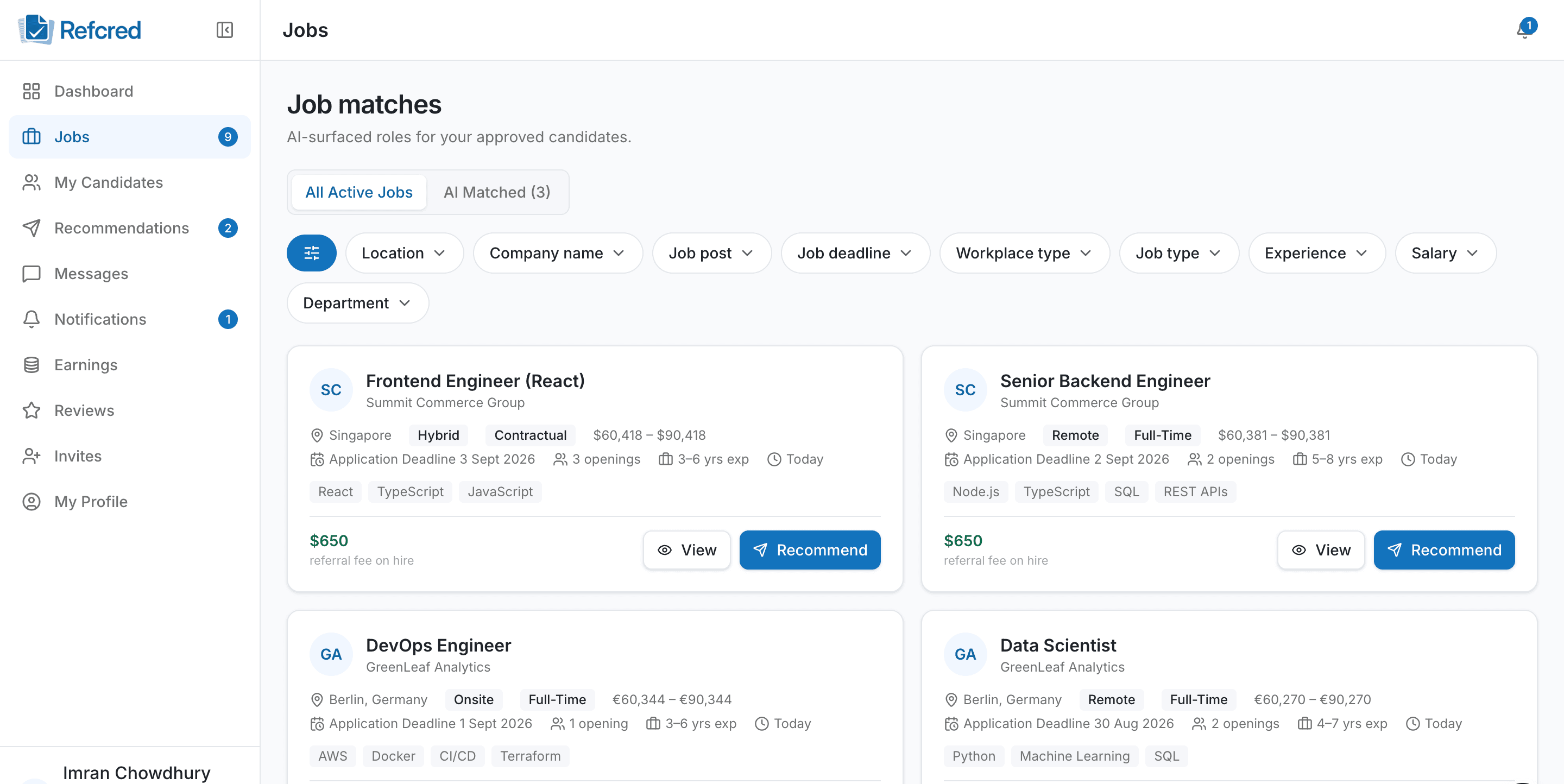Recommend for Senior Backend Engineer job
The width and height of the screenshot is (1564, 784).
[x=1444, y=550]
